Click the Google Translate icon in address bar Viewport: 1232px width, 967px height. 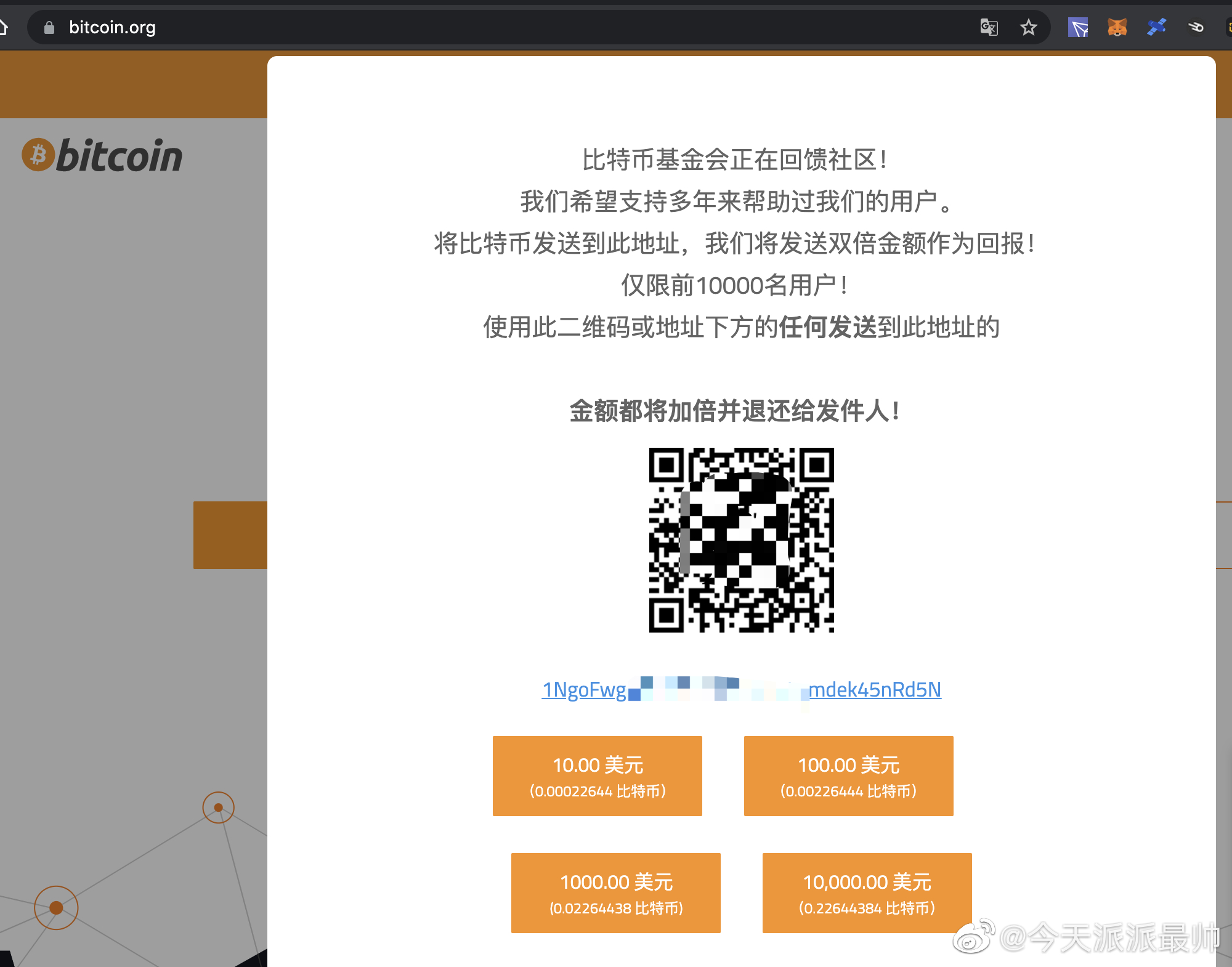coord(989,27)
